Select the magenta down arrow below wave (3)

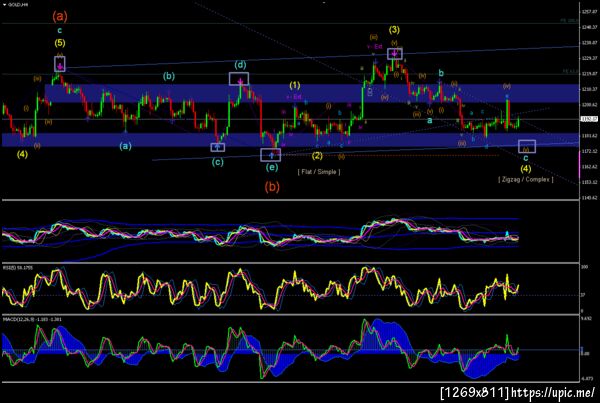tap(395, 54)
